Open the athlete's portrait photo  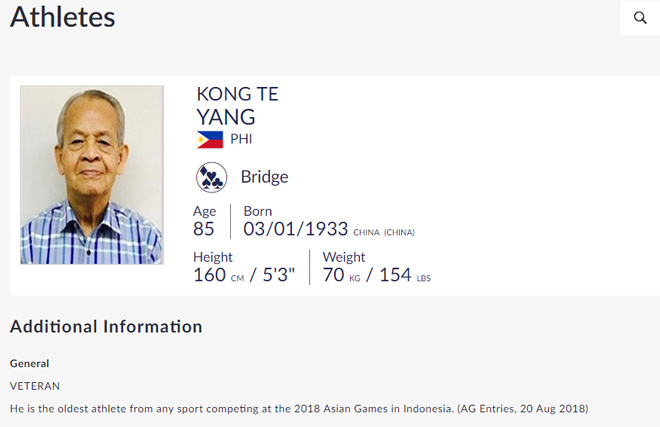tap(92, 175)
